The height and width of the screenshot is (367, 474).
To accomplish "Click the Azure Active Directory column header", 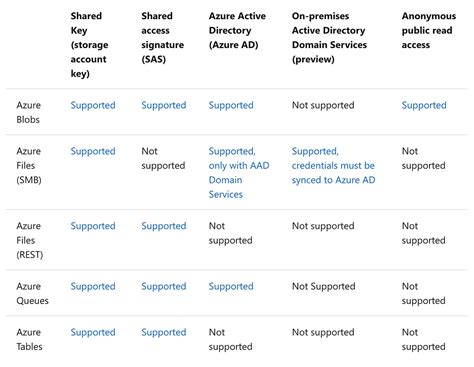I will [x=237, y=30].
